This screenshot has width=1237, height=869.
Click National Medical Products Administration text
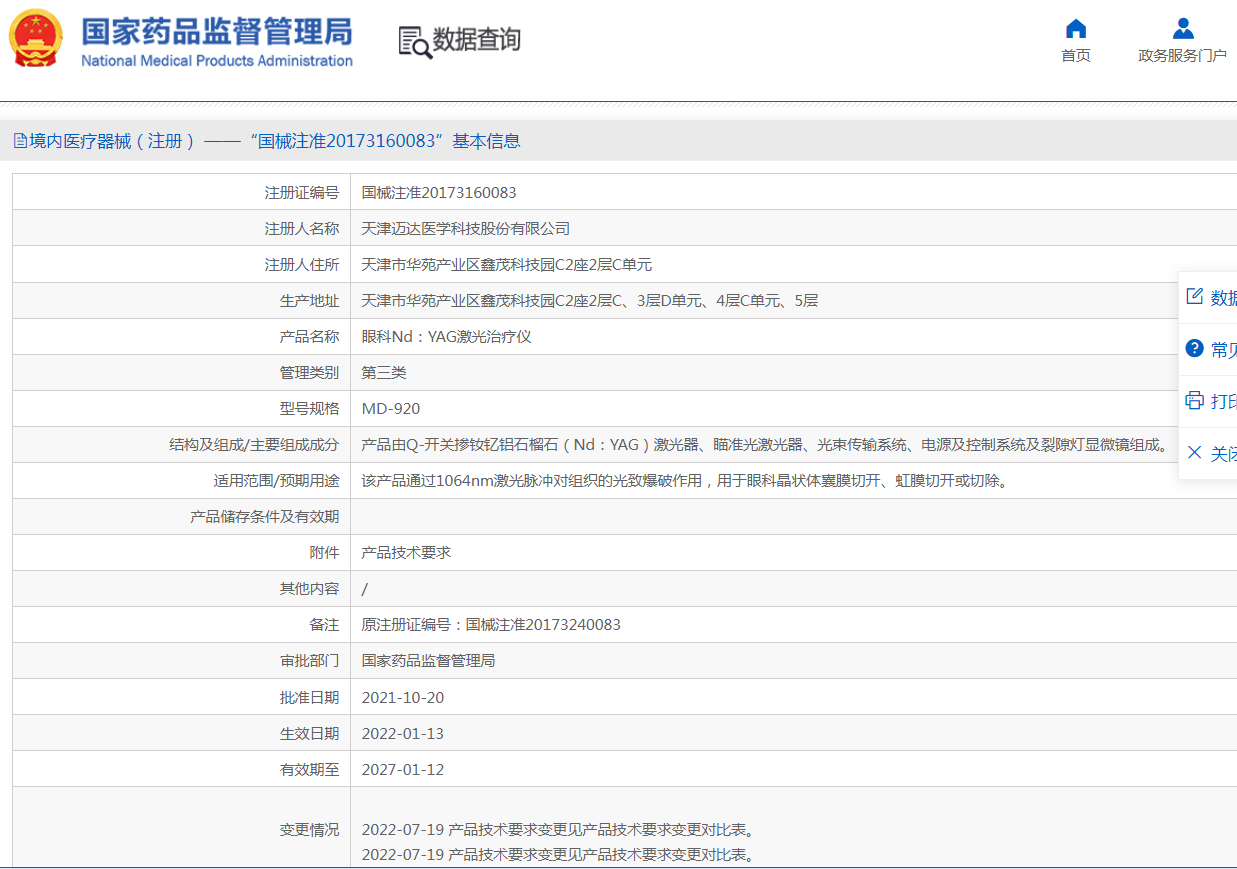(216, 61)
